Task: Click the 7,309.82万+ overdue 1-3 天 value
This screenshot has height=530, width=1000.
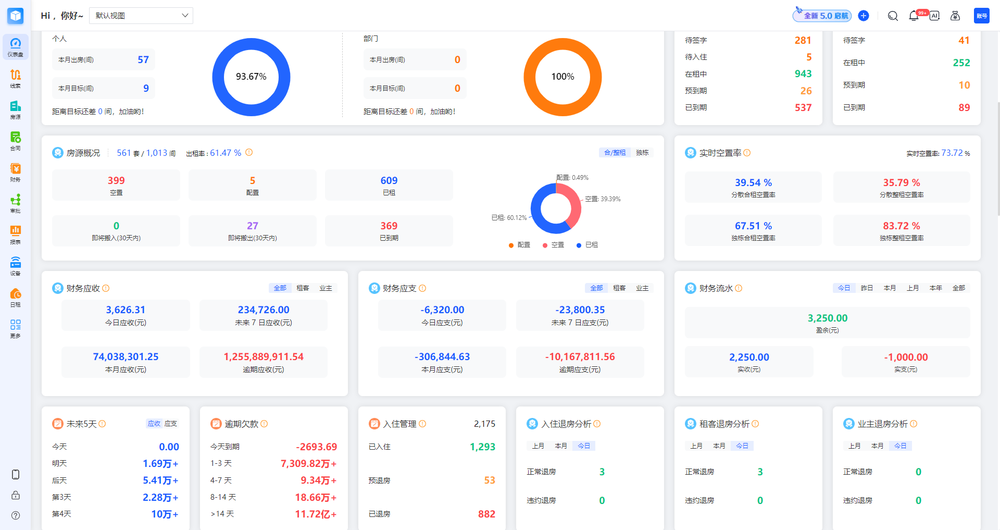Action: (x=309, y=464)
